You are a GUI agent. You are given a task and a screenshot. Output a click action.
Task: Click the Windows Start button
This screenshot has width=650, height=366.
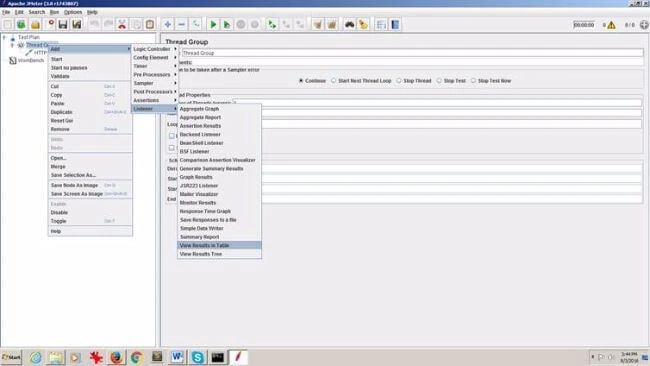[x=11, y=357]
